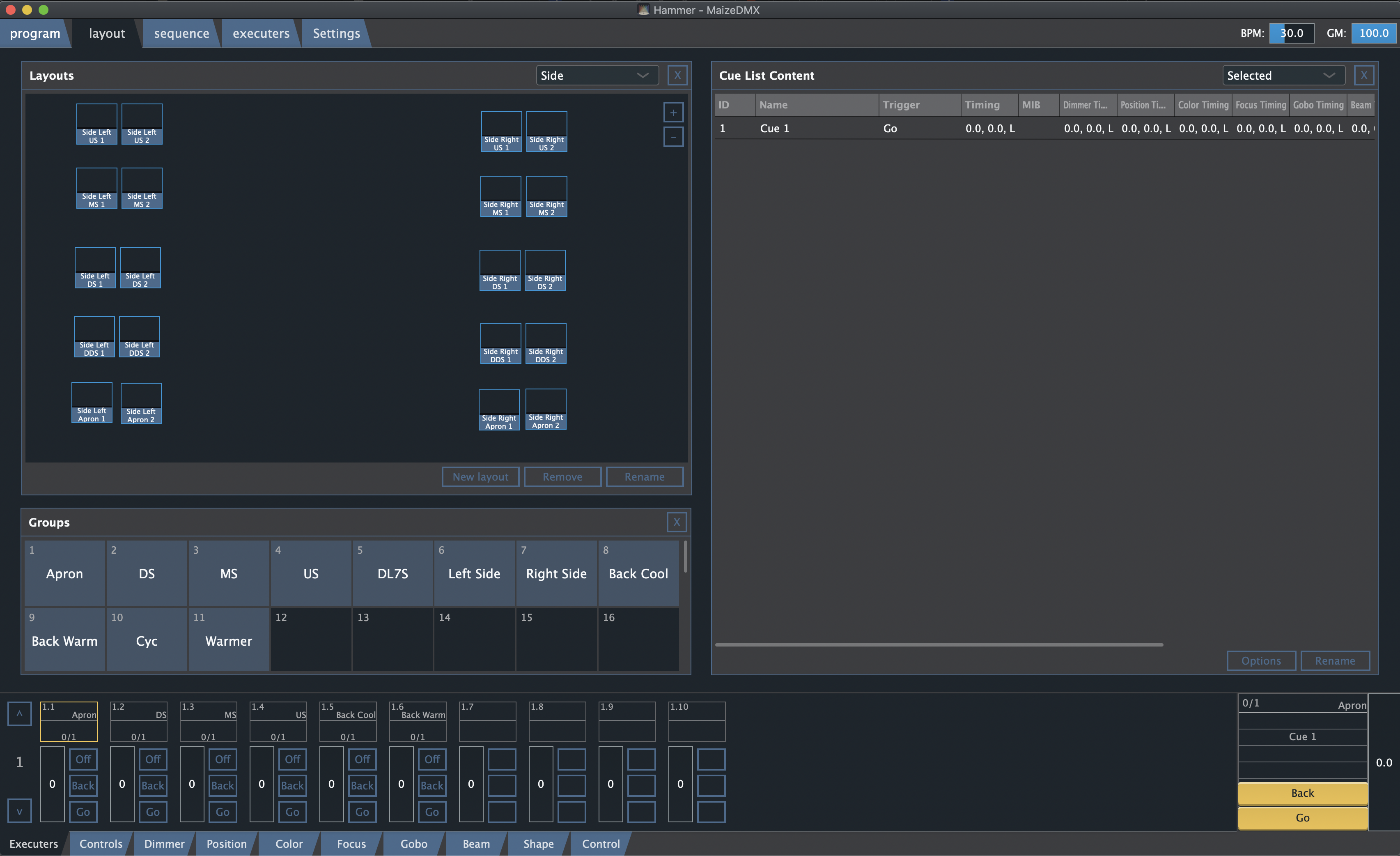Open the Color tab at bottom
Image resolution: width=1400 pixels, height=856 pixels.
point(289,844)
